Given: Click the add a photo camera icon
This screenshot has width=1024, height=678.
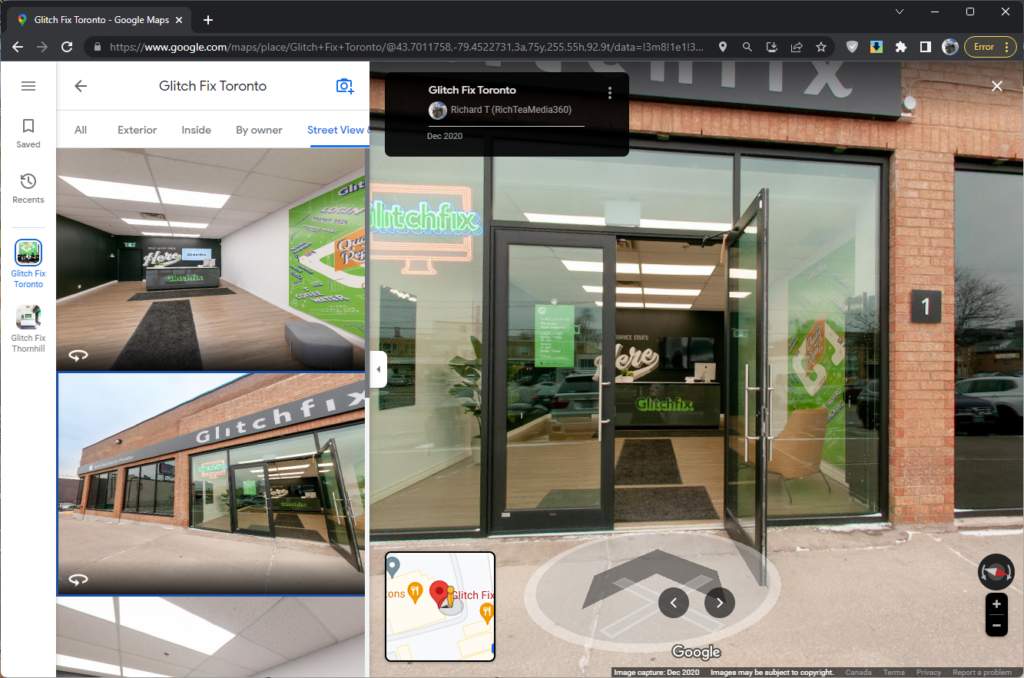Looking at the screenshot, I should [x=344, y=86].
